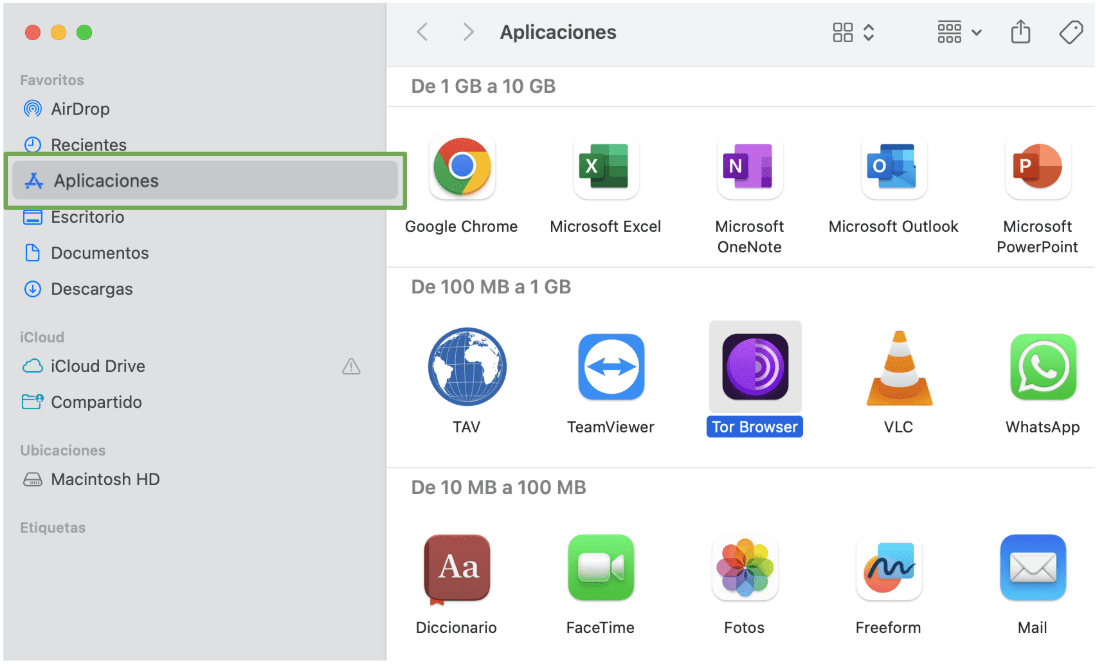Open WhatsApp
Image resolution: width=1096 pixels, height=664 pixels.
tap(1043, 367)
